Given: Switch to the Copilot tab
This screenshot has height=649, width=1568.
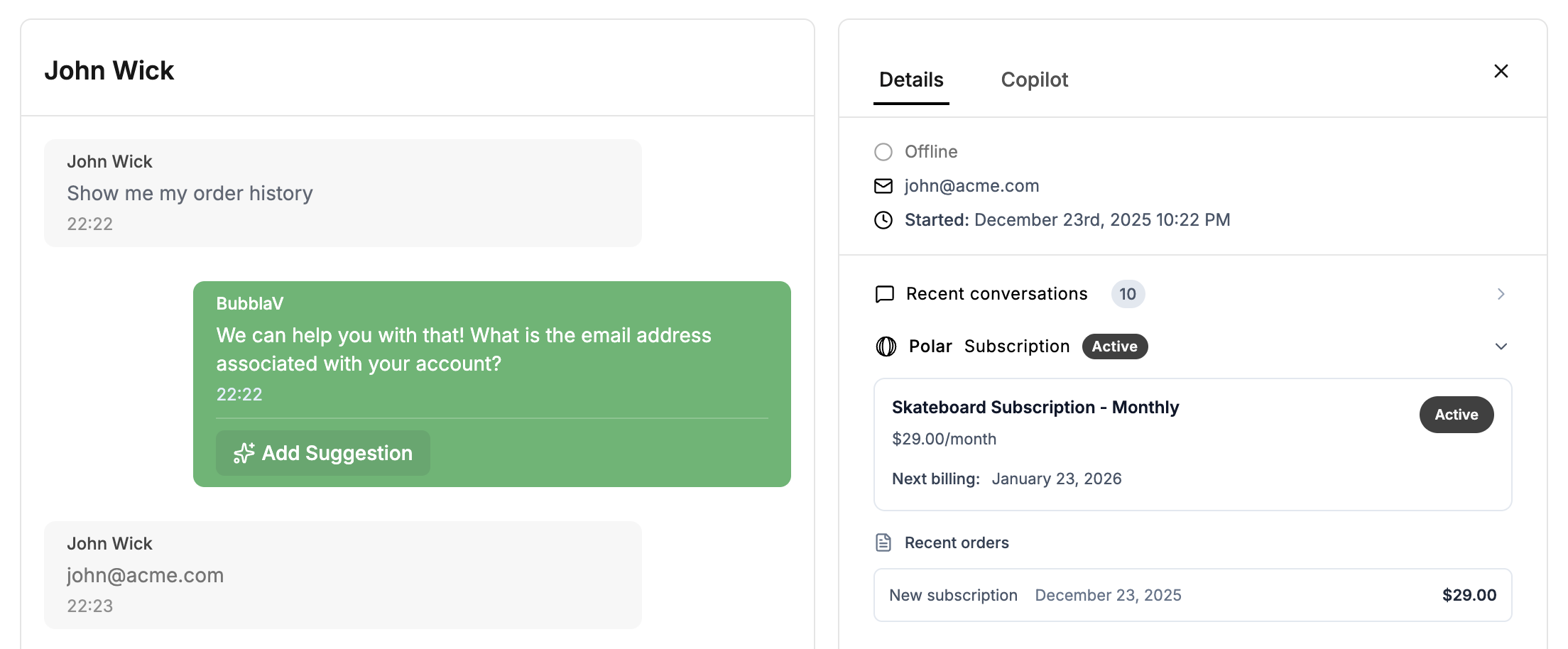Looking at the screenshot, I should click(1034, 80).
